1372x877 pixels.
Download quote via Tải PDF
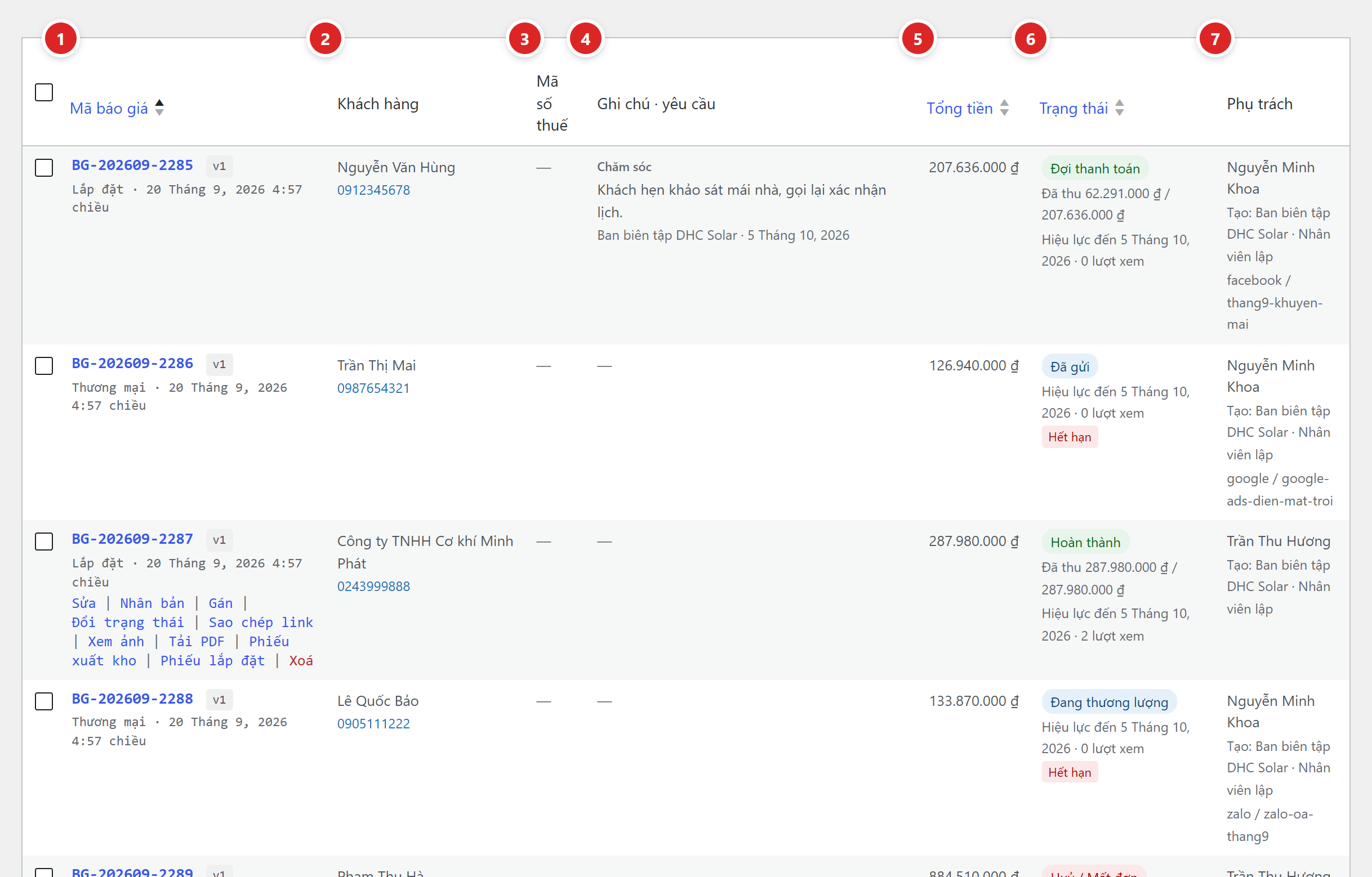[x=197, y=642]
